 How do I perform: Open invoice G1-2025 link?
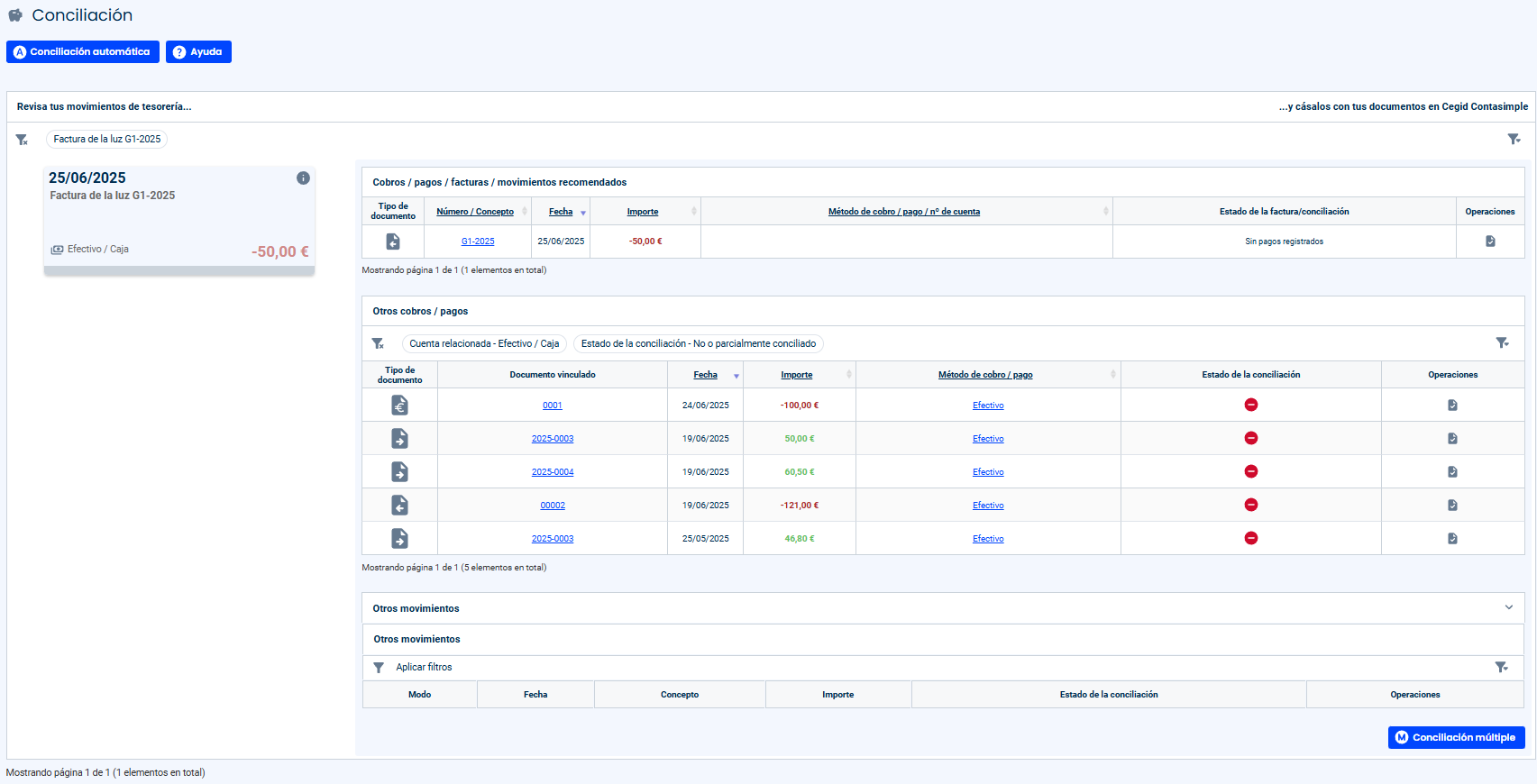coord(478,242)
